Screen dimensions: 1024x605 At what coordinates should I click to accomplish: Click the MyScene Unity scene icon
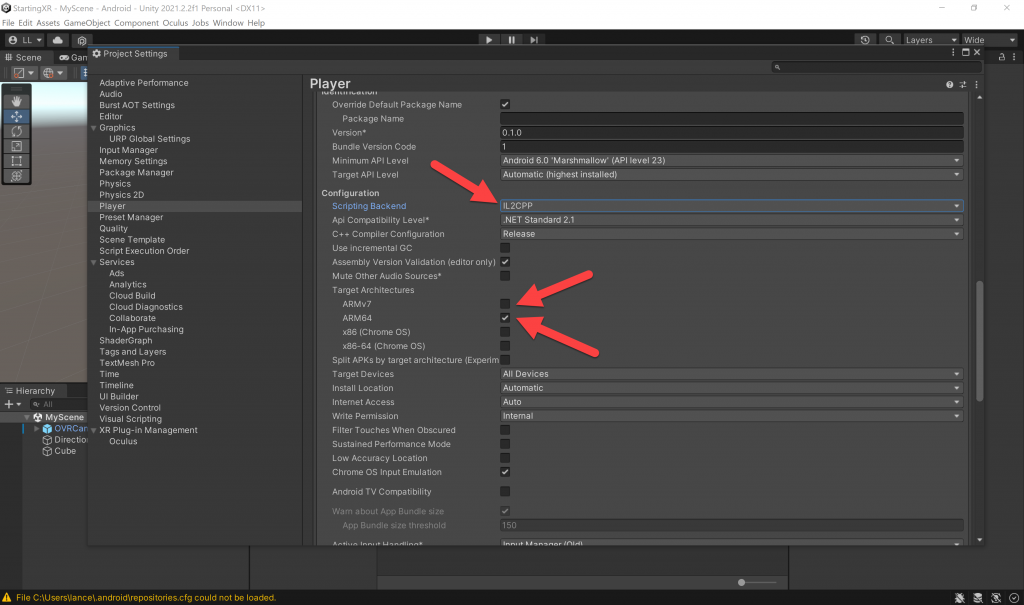38,417
